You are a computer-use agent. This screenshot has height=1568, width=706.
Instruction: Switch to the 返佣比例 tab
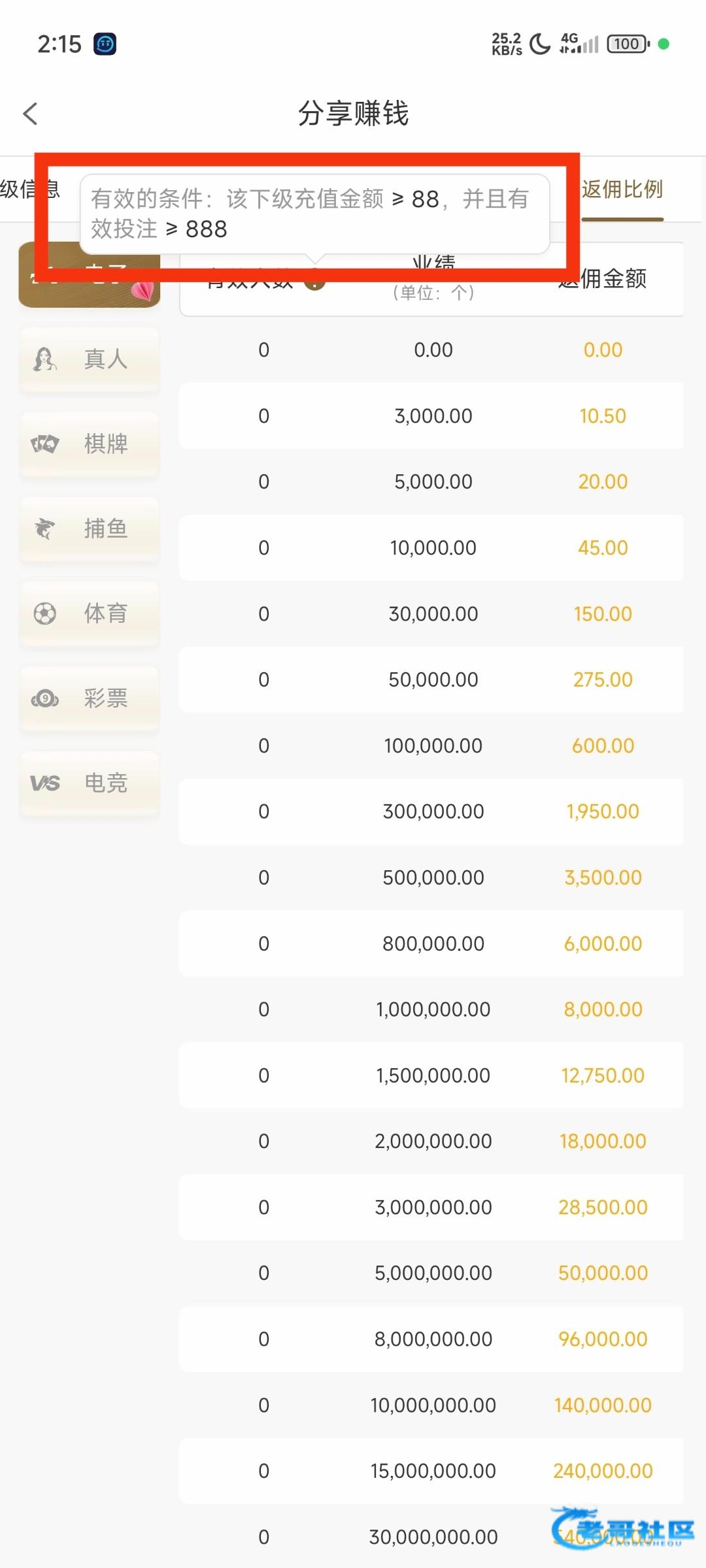click(622, 189)
